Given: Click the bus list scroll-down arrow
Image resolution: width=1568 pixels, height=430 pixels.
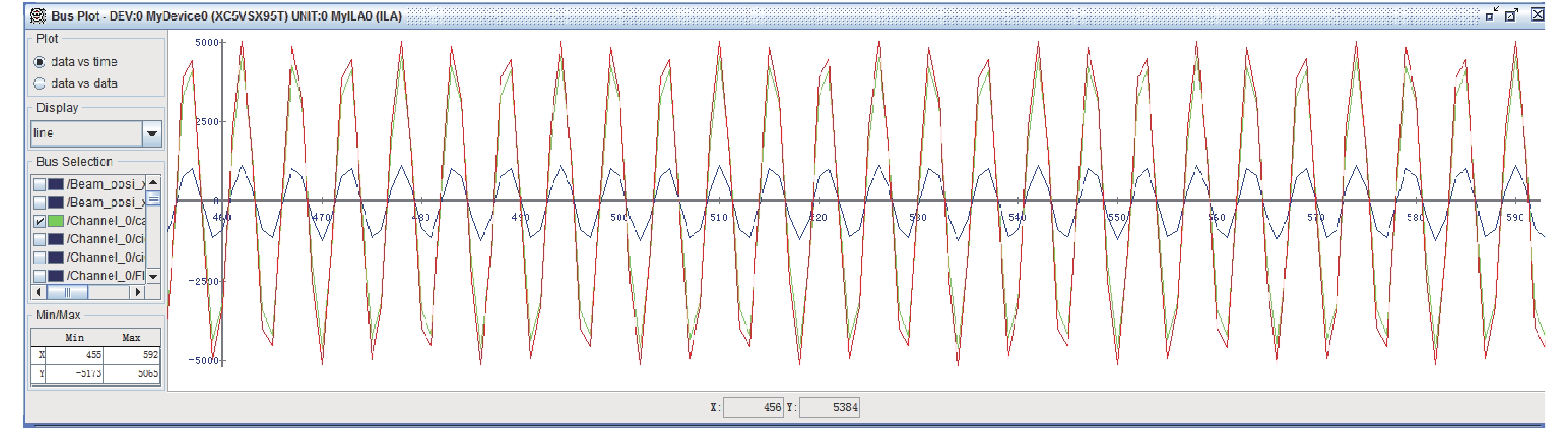Looking at the screenshot, I should [153, 277].
